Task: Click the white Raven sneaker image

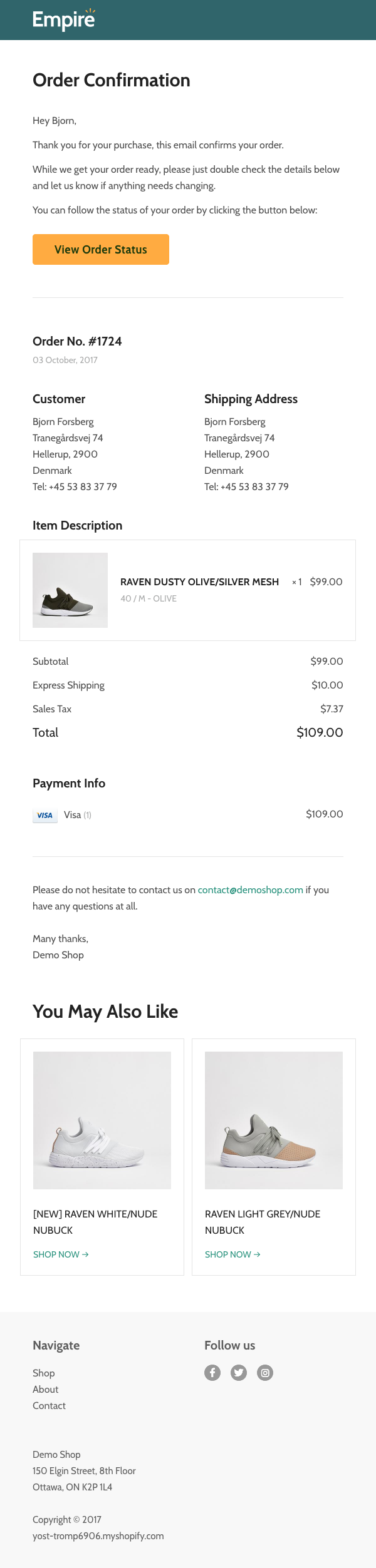Action: [102, 1120]
